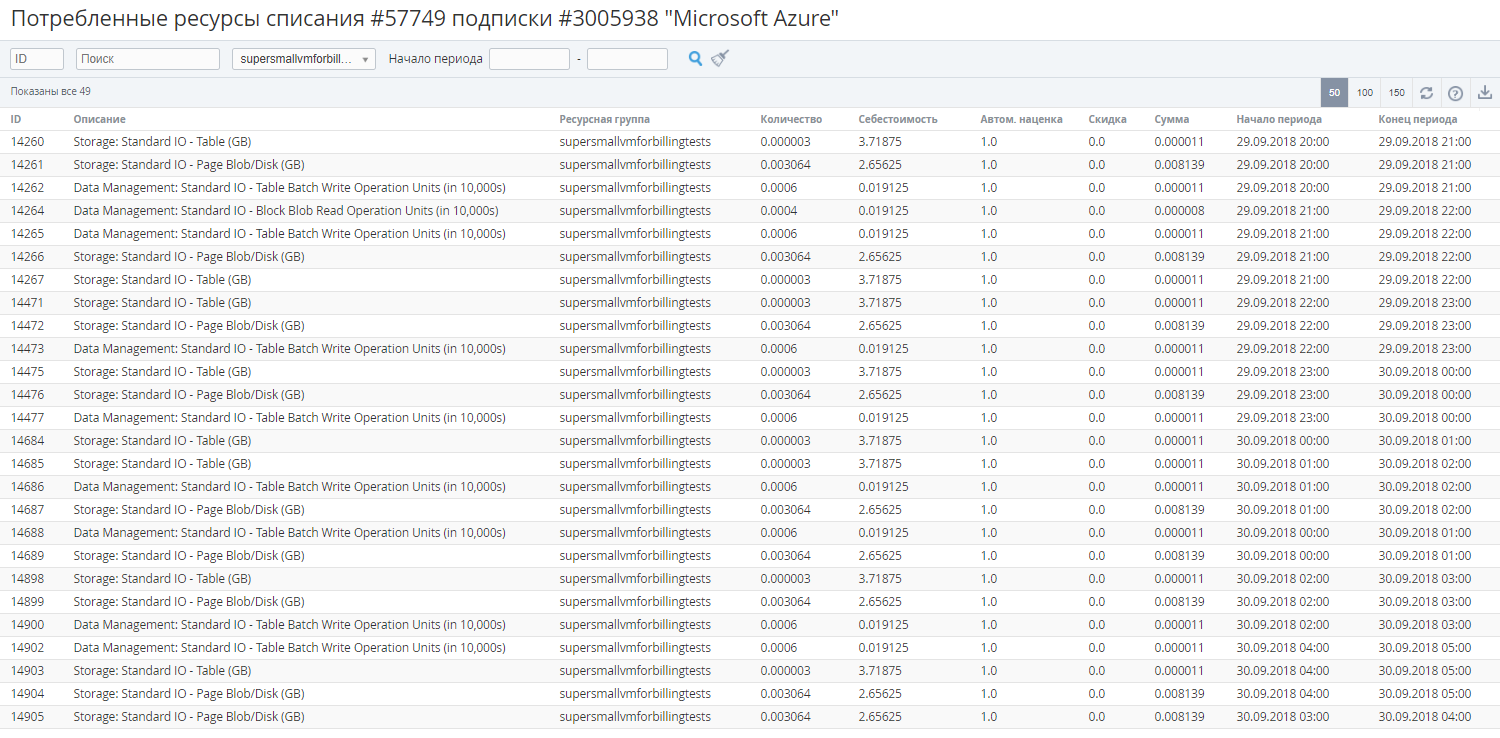Select the ID cell 14475
The height and width of the screenshot is (738, 1500).
point(27,372)
